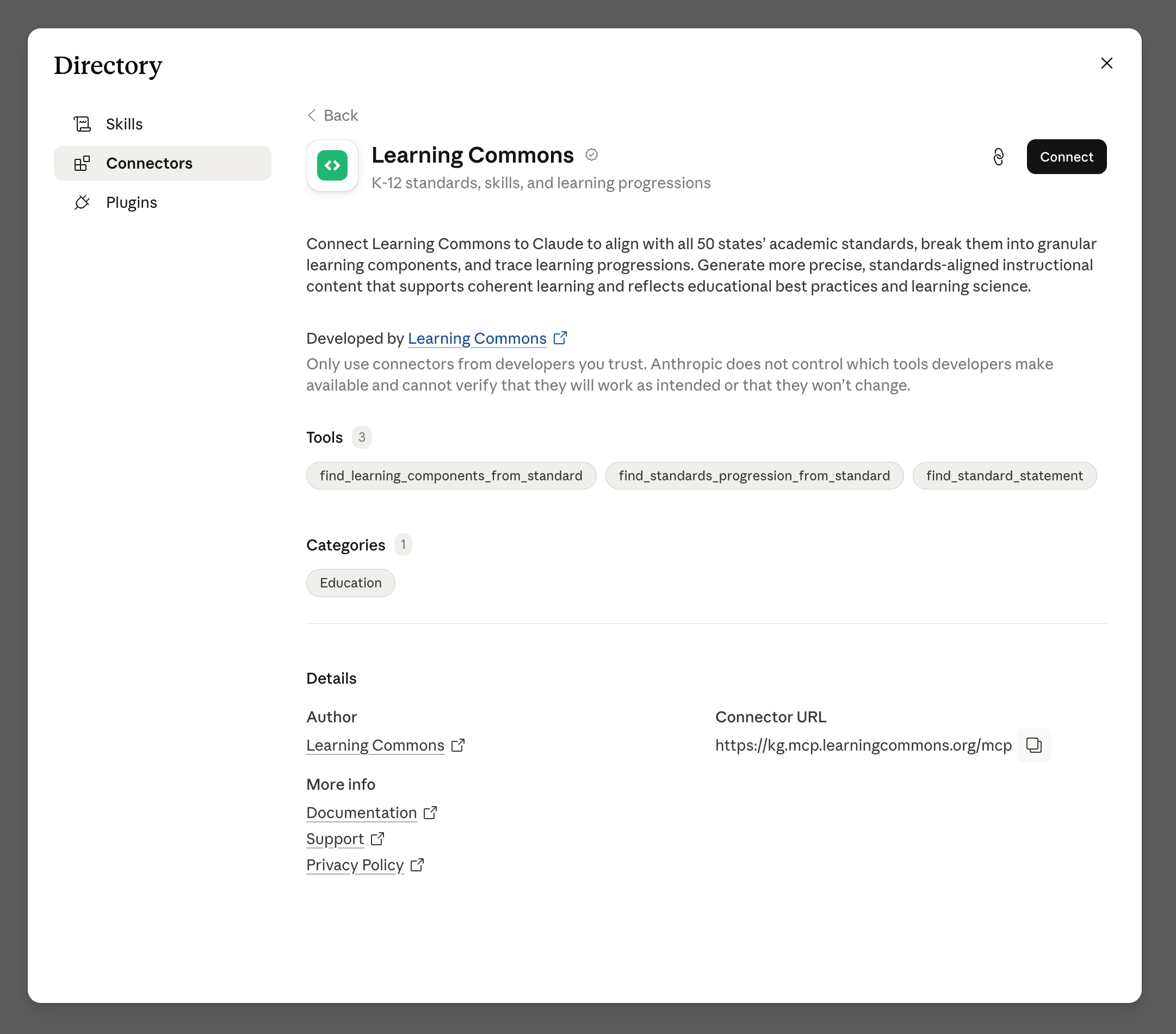Click the K-12 standards subtitle text
Screen dimensions: 1176x1034
tap(541, 183)
